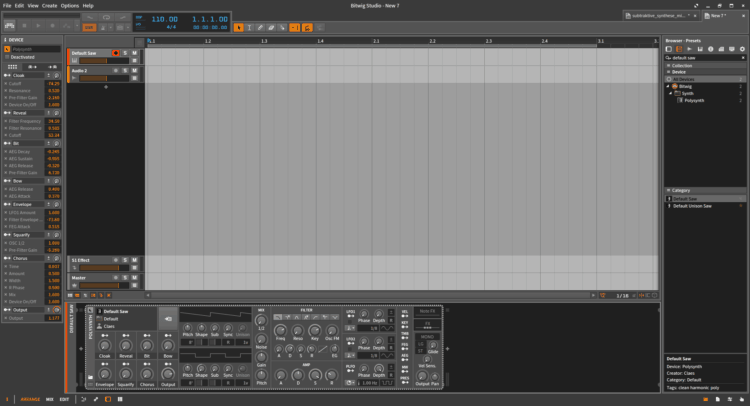Image resolution: width=750 pixels, height=406 pixels.
Task: Open the Options menu
Action: [70, 6]
